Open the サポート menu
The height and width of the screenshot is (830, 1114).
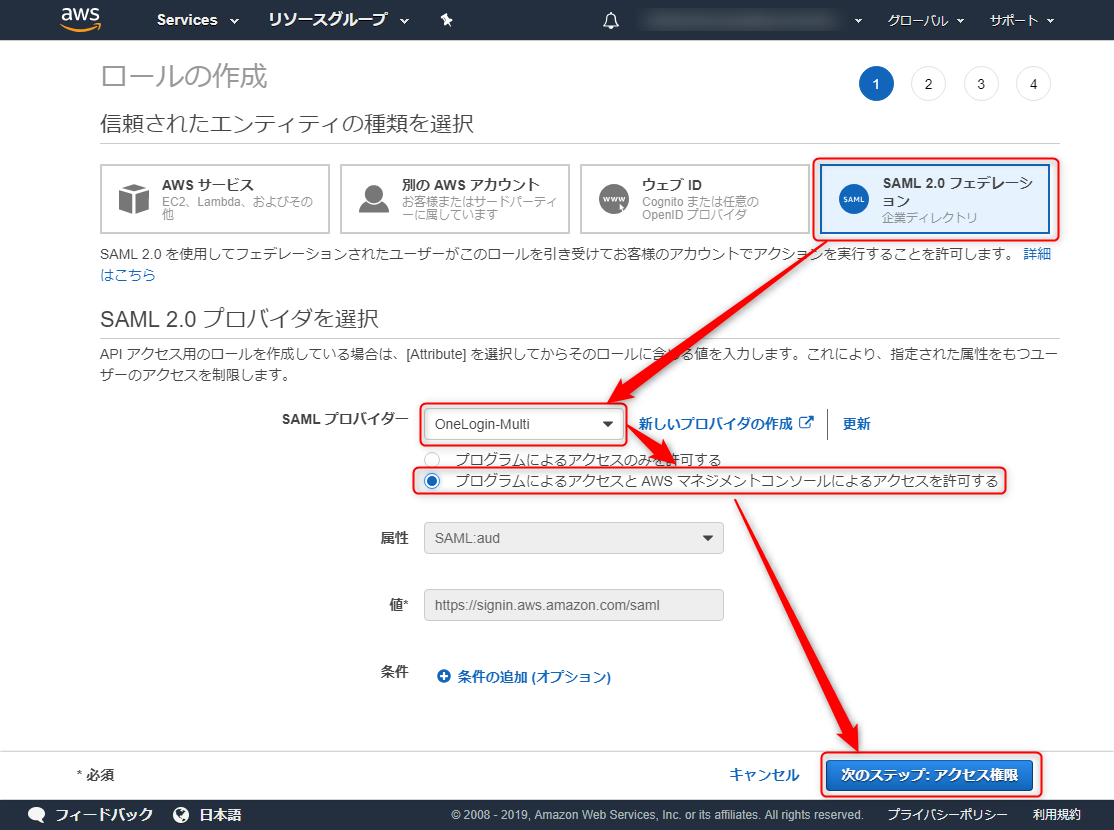click(x=1022, y=21)
